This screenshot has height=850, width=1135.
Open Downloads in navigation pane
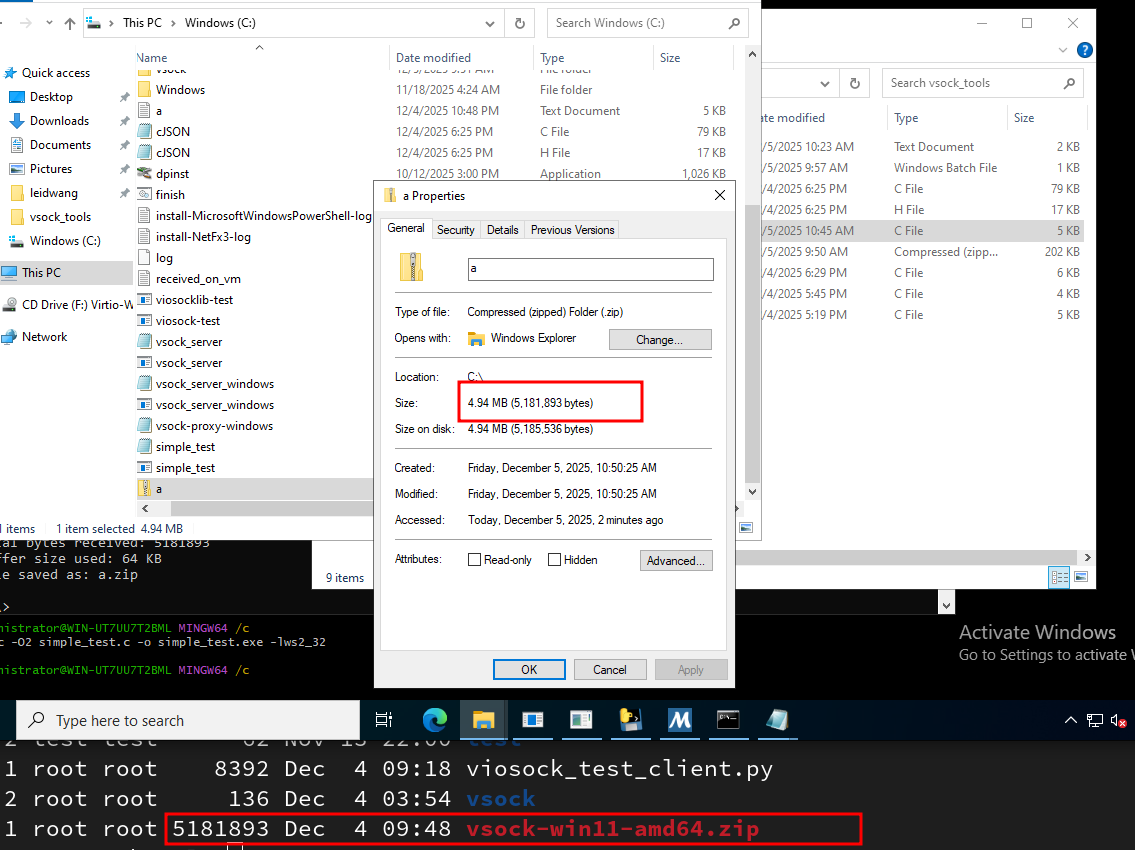[x=59, y=121]
